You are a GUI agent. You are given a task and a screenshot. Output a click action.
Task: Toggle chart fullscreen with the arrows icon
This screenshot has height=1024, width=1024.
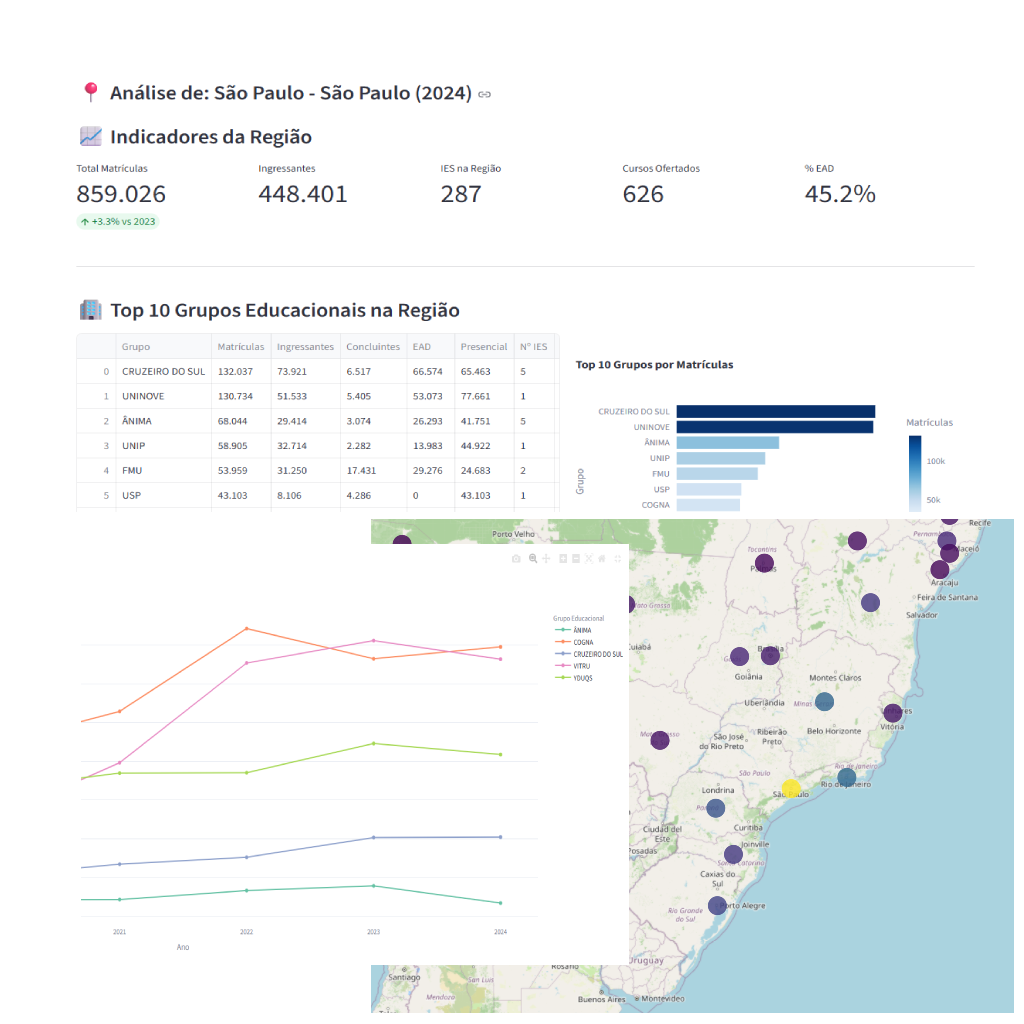(618, 558)
